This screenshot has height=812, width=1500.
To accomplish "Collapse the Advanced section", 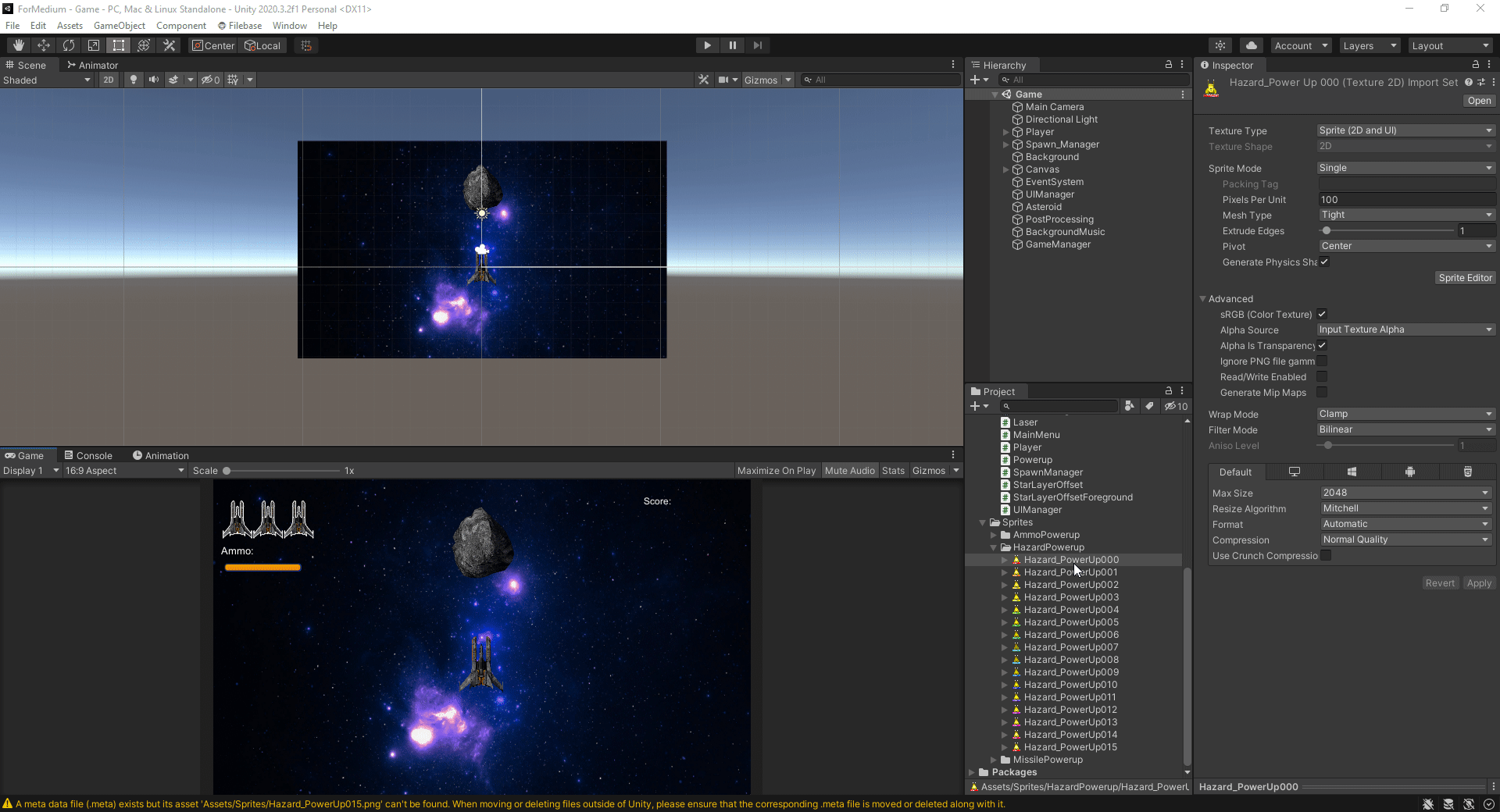I will [1203, 299].
